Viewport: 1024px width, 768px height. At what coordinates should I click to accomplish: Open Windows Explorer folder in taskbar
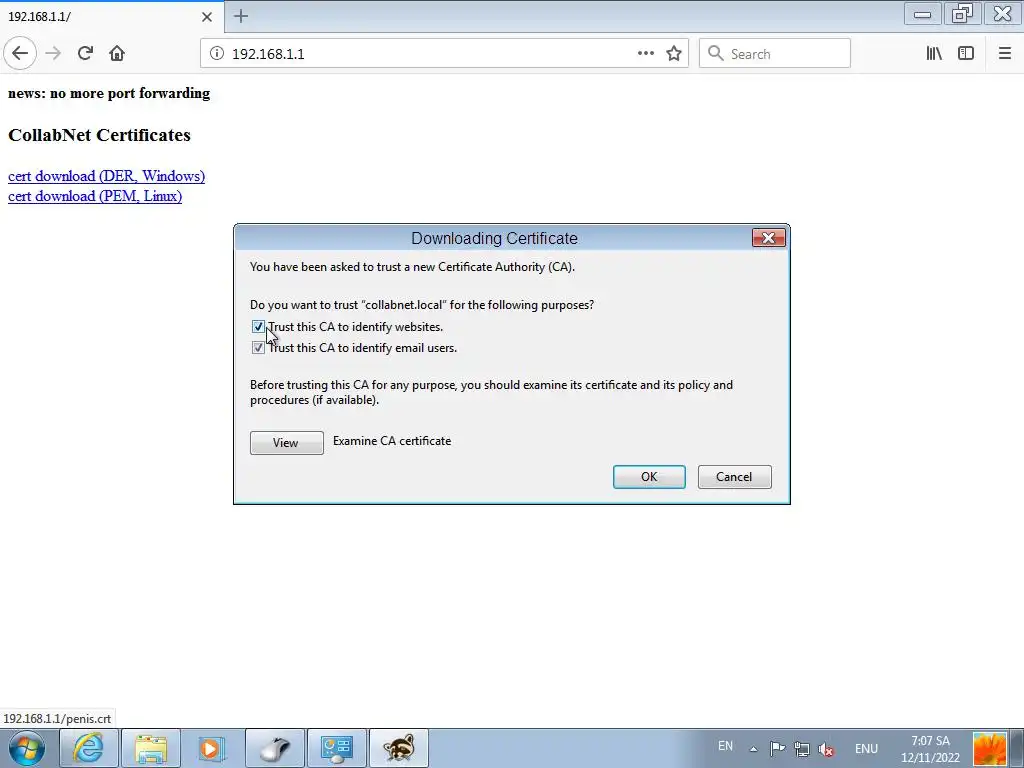tap(151, 748)
